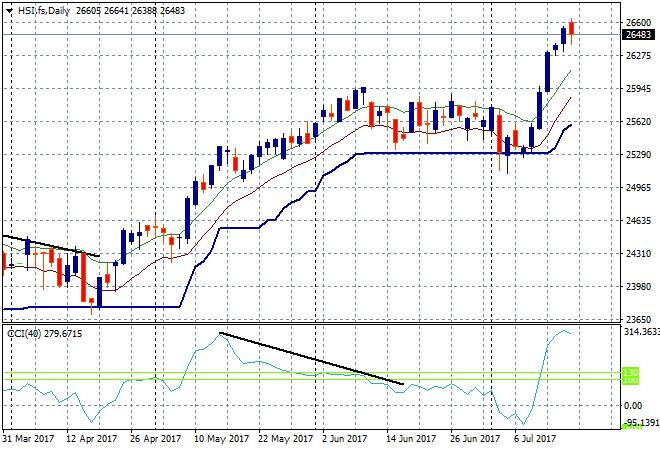Click the CCI line's peak in mid-July
Viewport: 660px width, 450px height.
[x=564, y=331]
